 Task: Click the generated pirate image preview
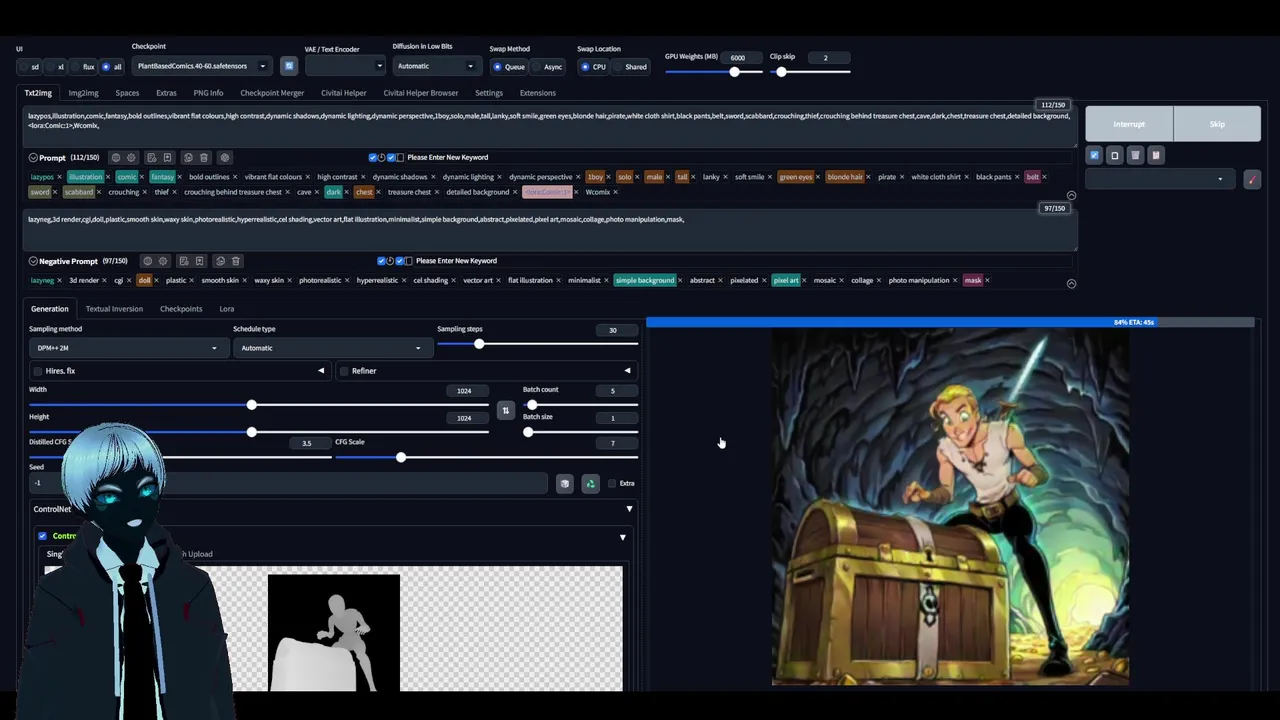pos(950,508)
